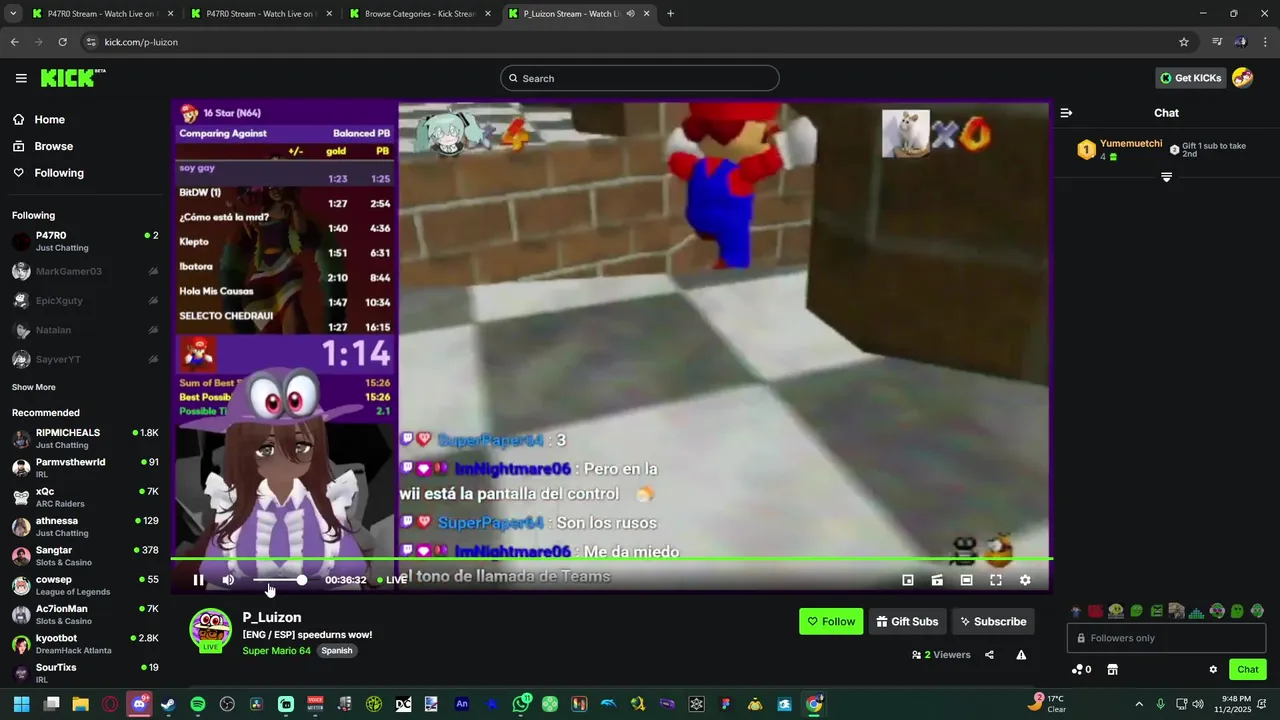Open video player settings gear
1280x720 pixels.
point(1025,580)
